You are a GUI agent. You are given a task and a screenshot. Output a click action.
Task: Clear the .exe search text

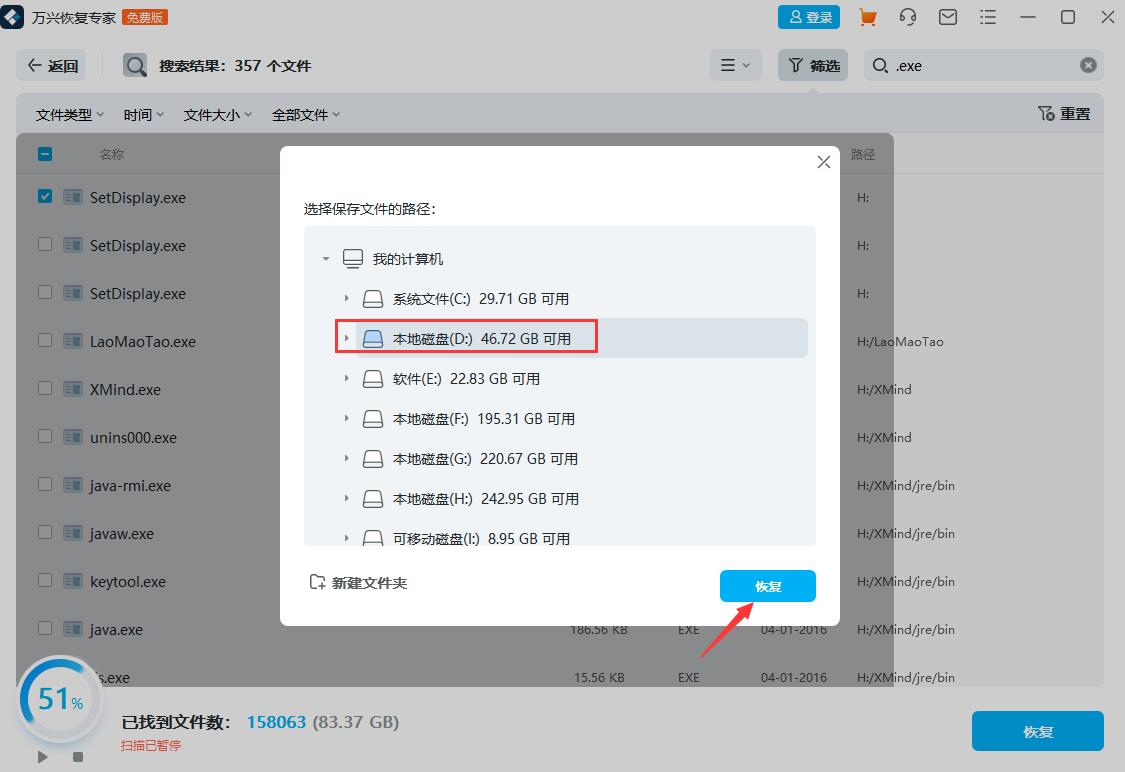pos(1088,66)
